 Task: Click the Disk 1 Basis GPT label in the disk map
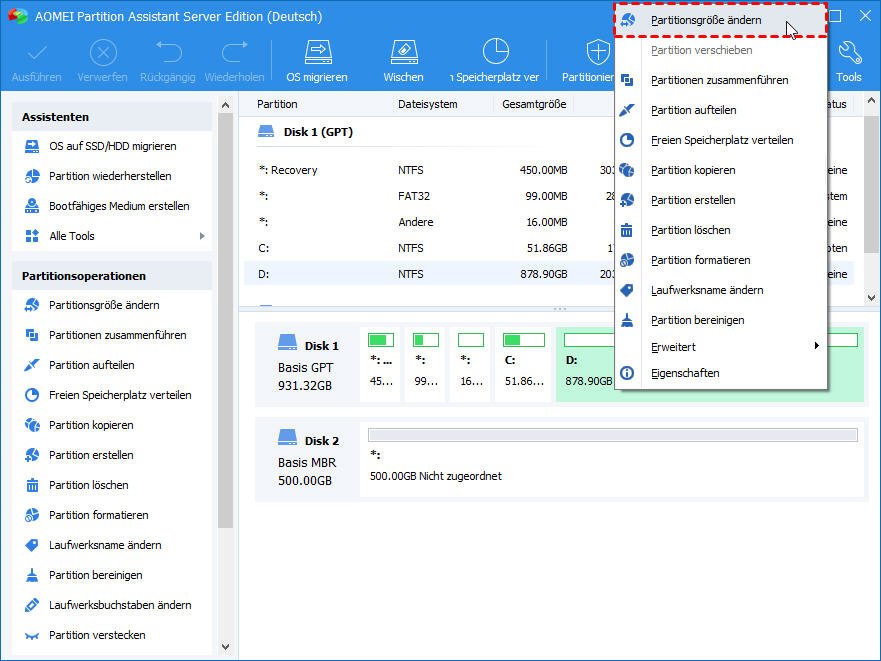click(308, 364)
